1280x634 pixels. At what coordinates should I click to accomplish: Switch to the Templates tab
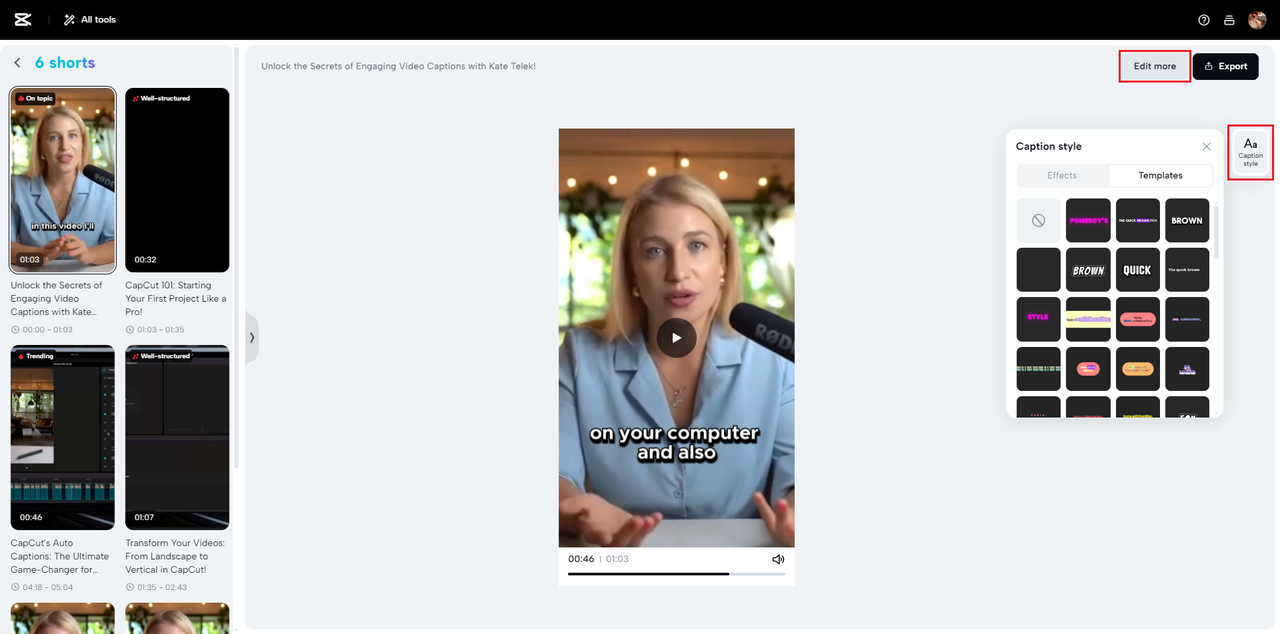point(1160,175)
